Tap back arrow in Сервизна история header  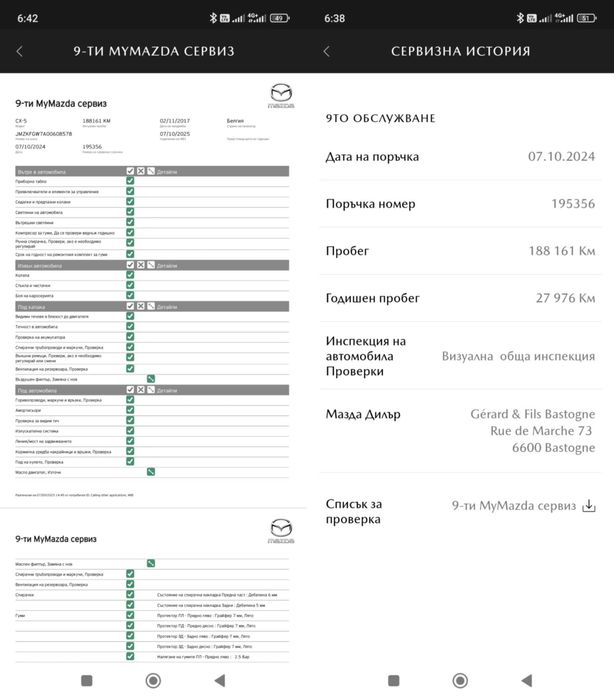tap(326, 51)
